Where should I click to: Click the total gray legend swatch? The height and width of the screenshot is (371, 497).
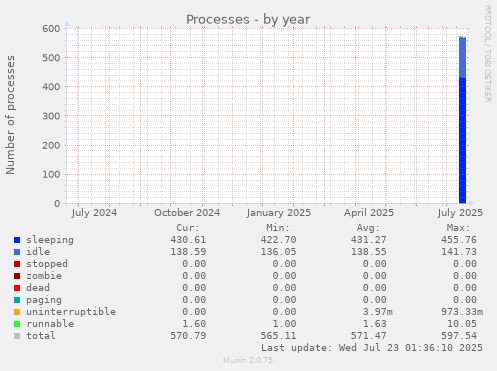pos(17,336)
